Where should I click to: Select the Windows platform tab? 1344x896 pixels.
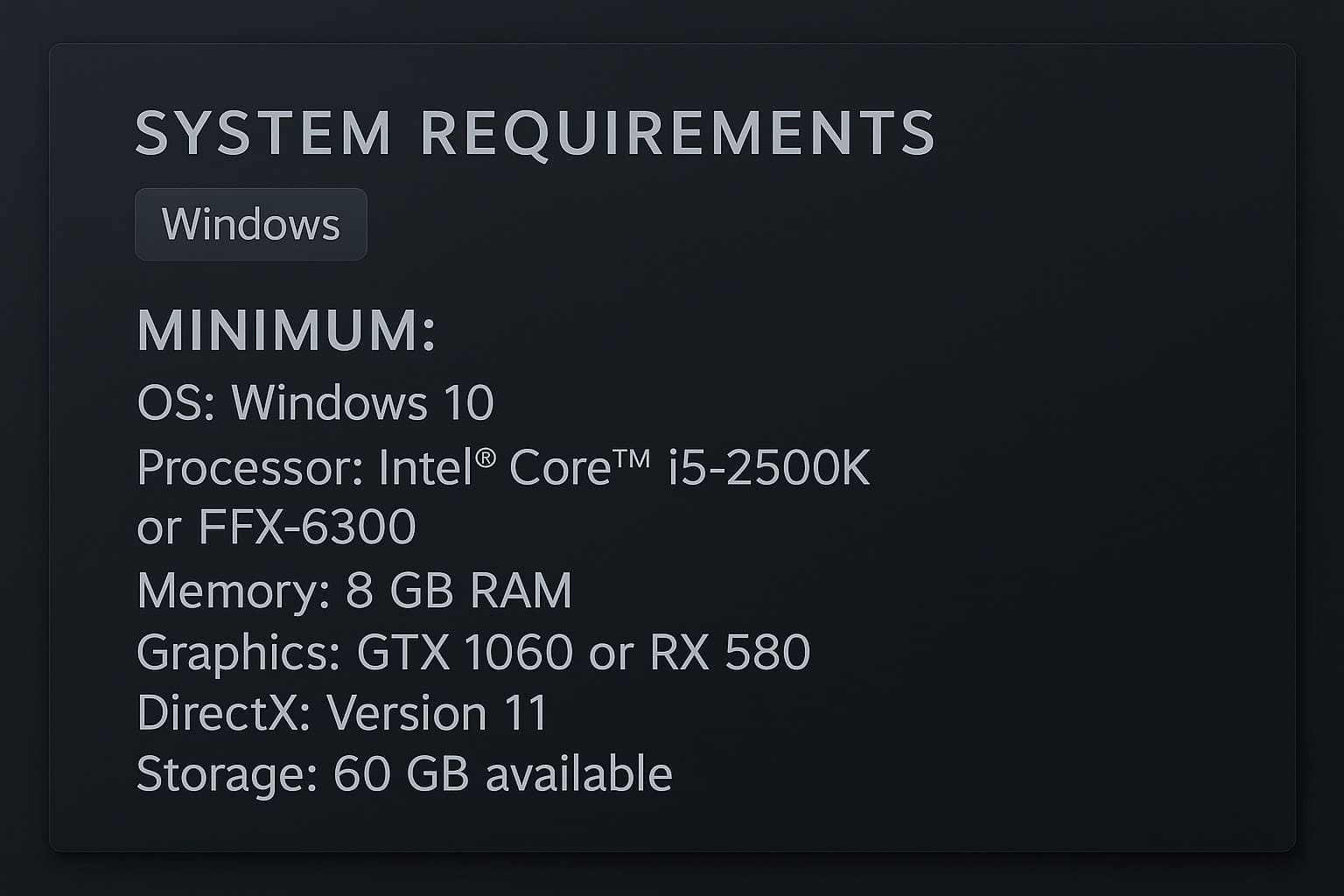tap(251, 224)
